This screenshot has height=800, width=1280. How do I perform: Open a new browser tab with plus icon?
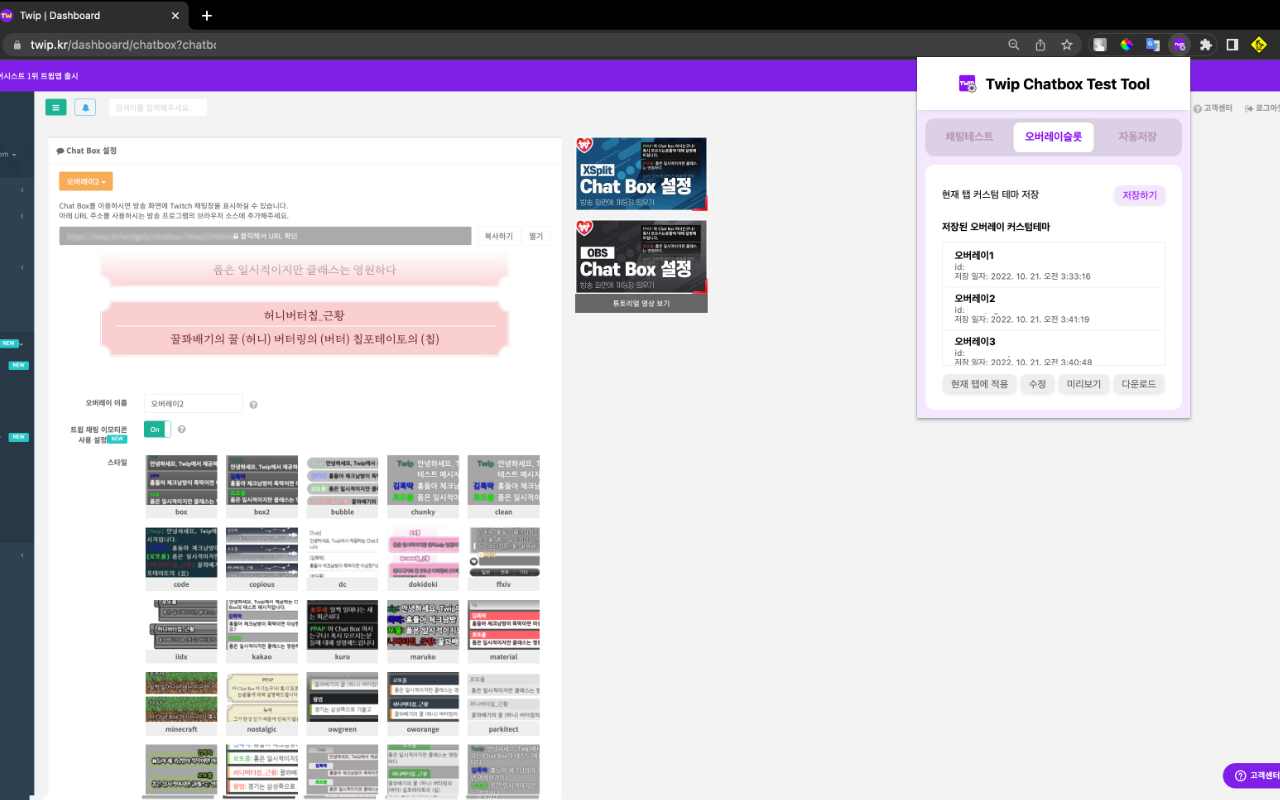pos(207,15)
